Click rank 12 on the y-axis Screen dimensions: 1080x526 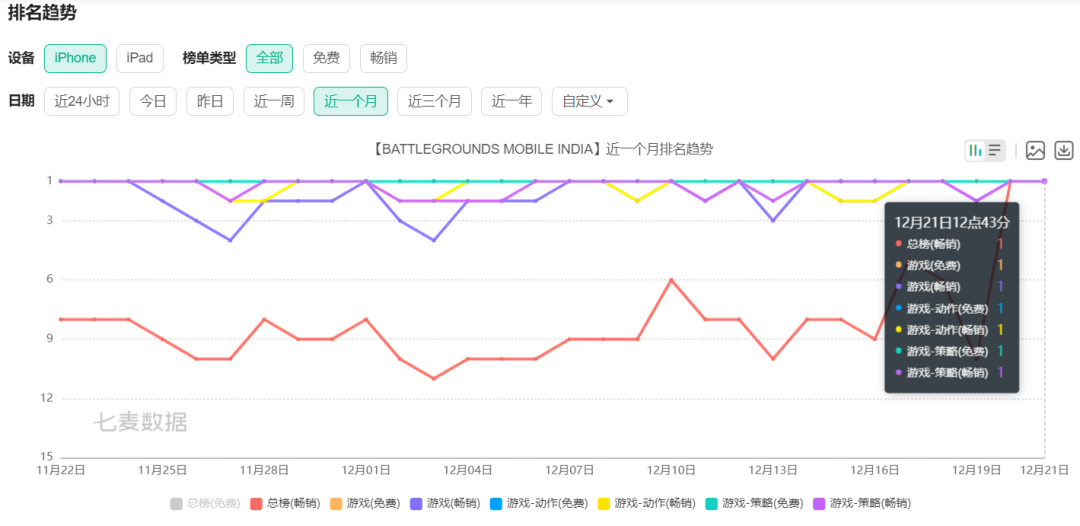point(48,398)
